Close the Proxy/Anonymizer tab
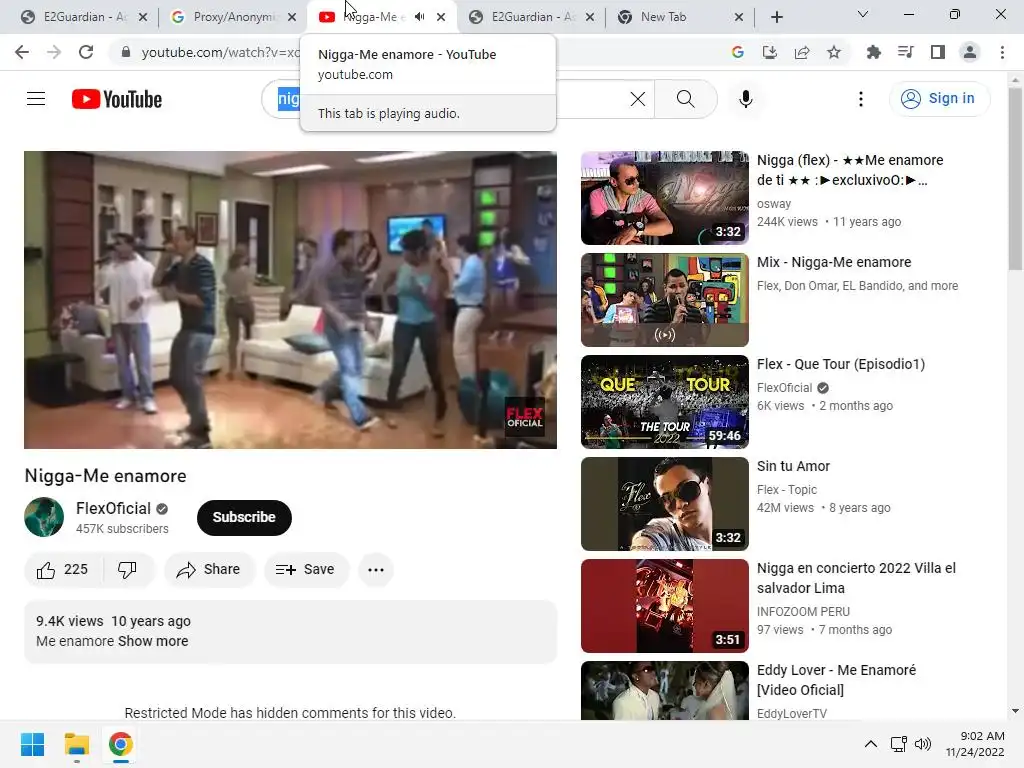The width and height of the screenshot is (1024, 768). tap(293, 17)
